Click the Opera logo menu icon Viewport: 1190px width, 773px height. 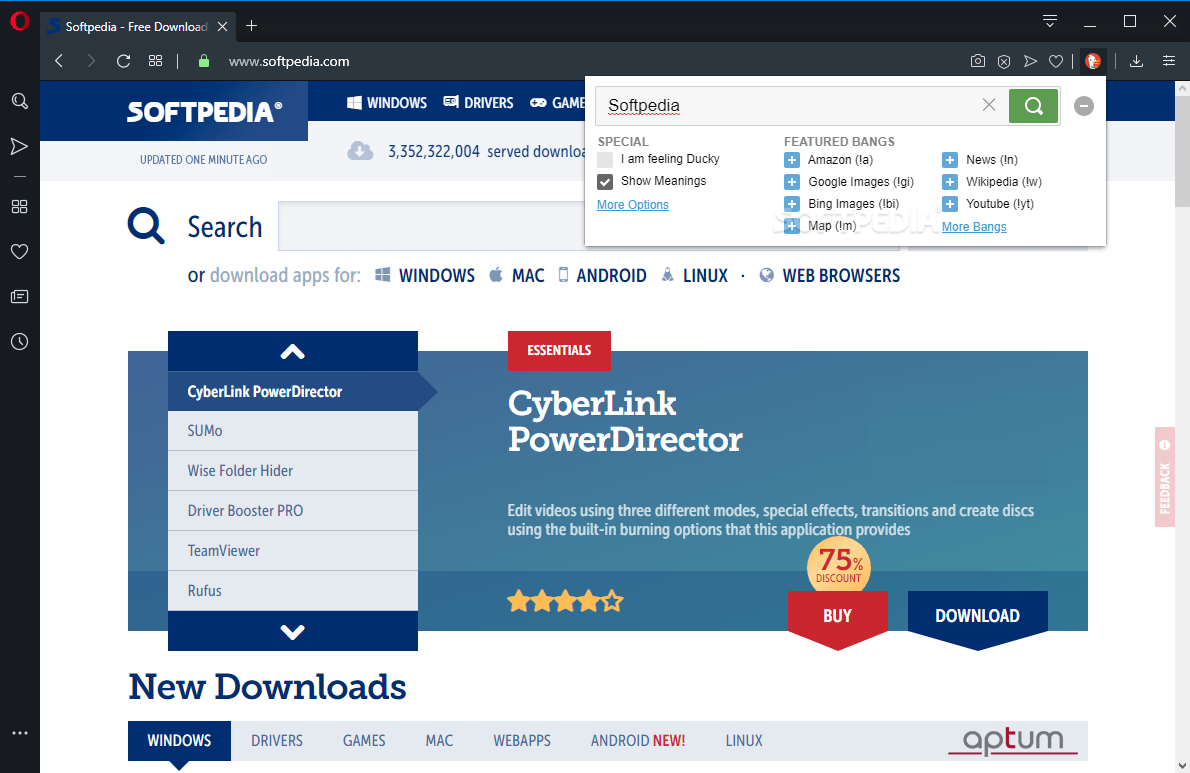coord(20,20)
